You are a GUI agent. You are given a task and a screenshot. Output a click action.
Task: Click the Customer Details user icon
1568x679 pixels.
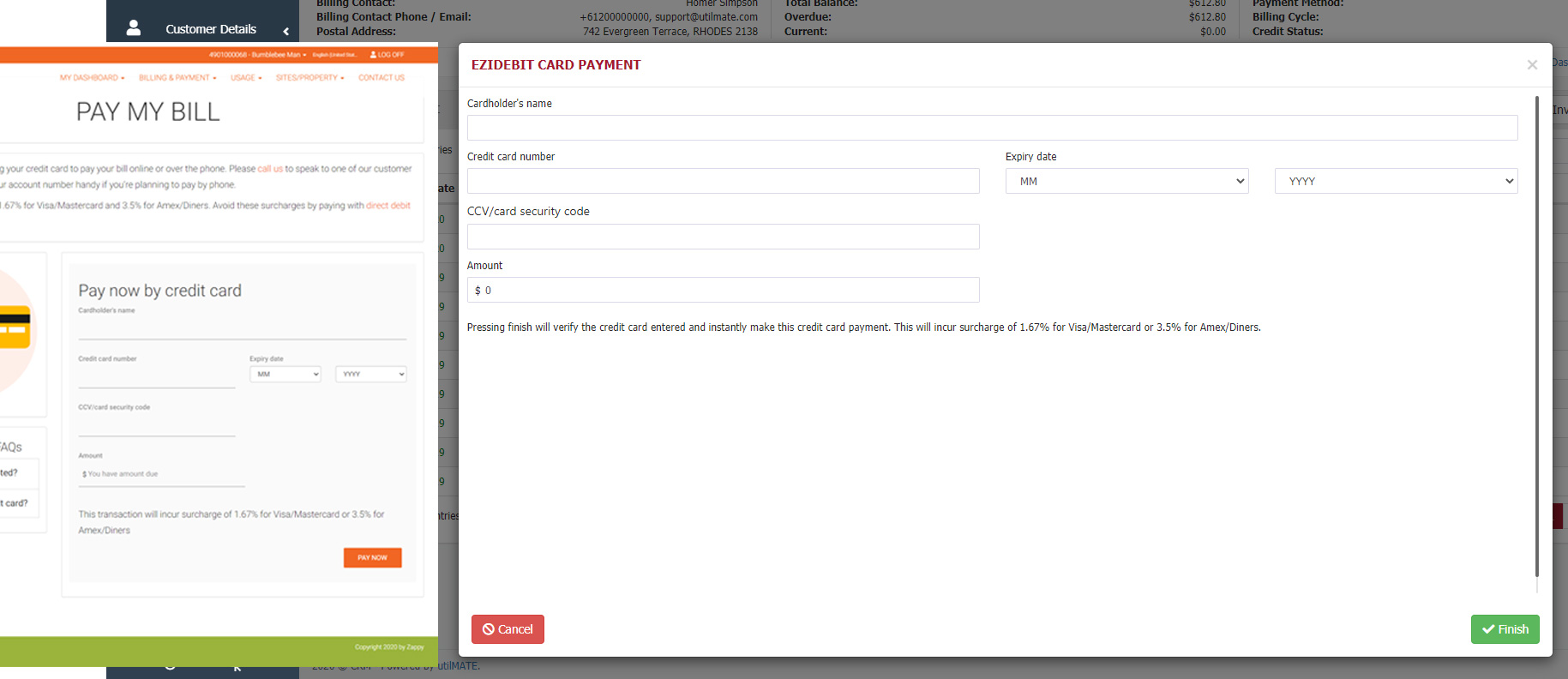click(x=134, y=28)
